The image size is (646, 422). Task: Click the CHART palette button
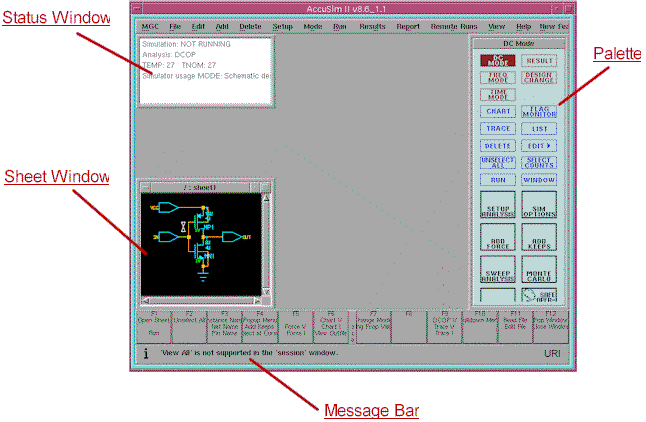click(498, 111)
